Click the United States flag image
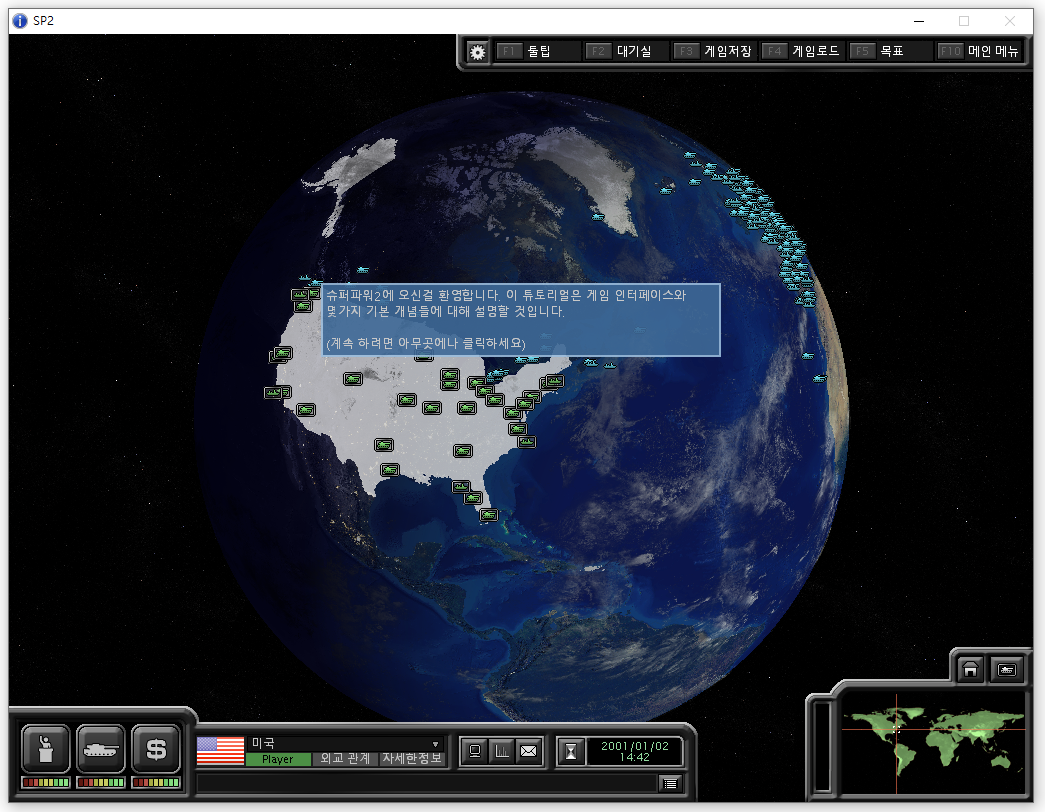This screenshot has width=1045, height=812. point(221,751)
